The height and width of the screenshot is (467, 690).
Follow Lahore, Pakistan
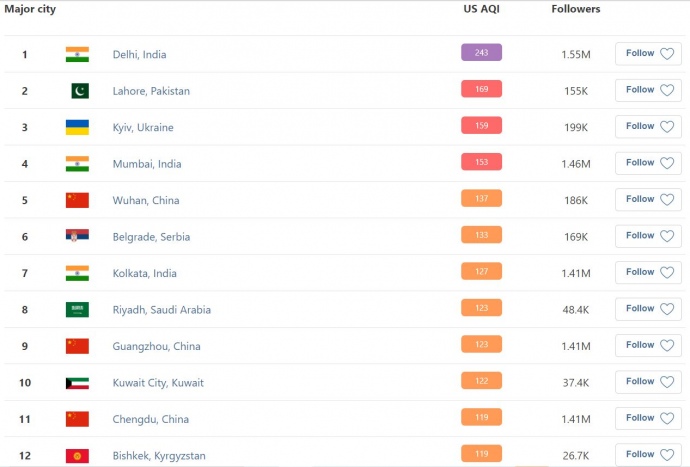648,90
